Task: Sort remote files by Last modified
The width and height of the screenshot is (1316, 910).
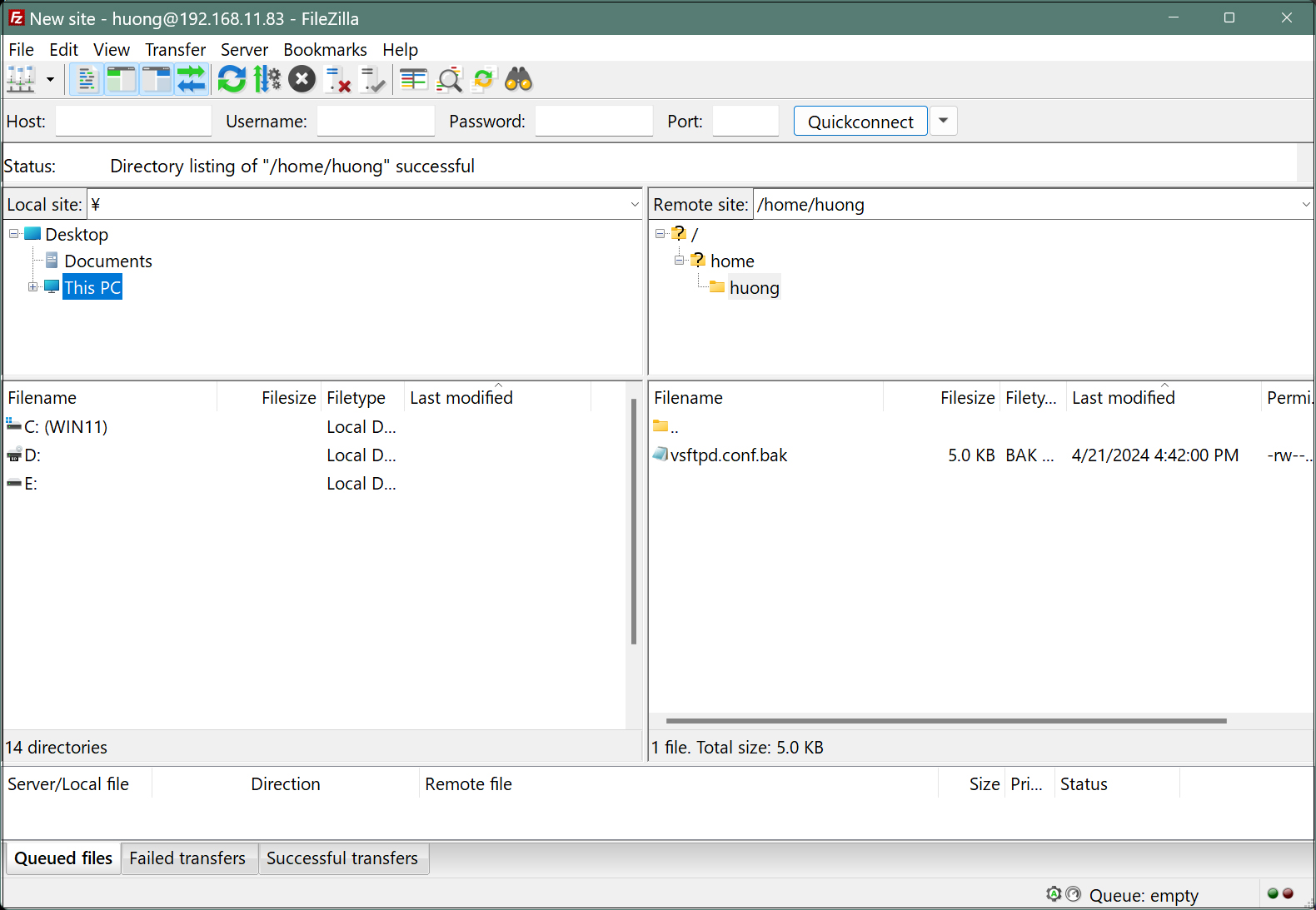Action: coord(1164,398)
